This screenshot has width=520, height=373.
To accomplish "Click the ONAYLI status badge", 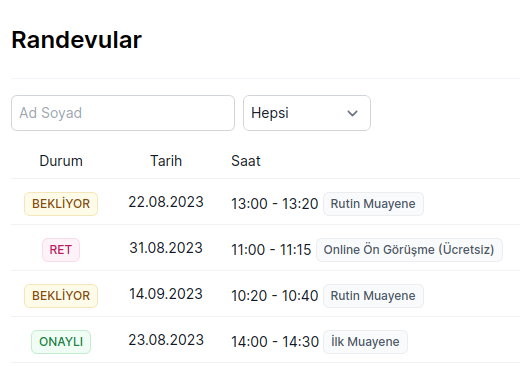I will tap(61, 342).
